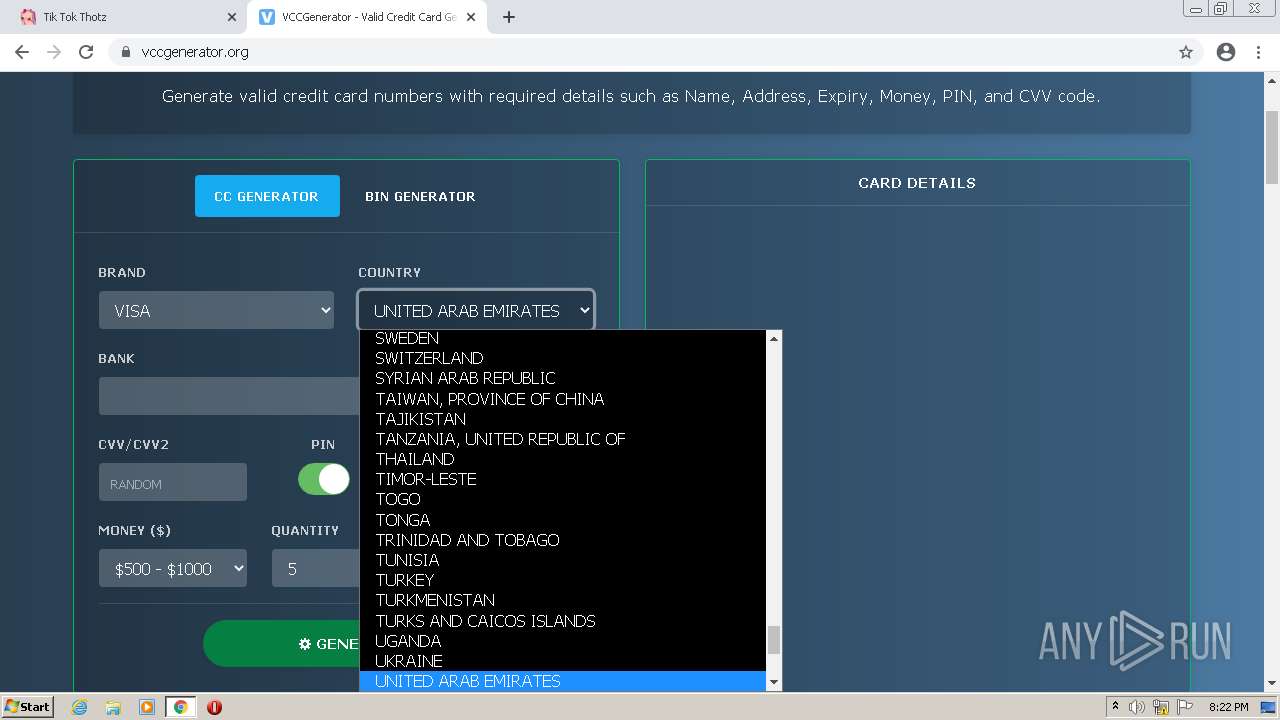Switch to the VCCGenerator tab
Image resolution: width=1280 pixels, height=720 pixels.
pos(365,17)
